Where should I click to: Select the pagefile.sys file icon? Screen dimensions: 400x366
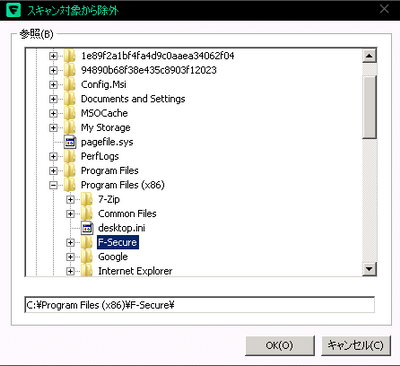pos(70,142)
